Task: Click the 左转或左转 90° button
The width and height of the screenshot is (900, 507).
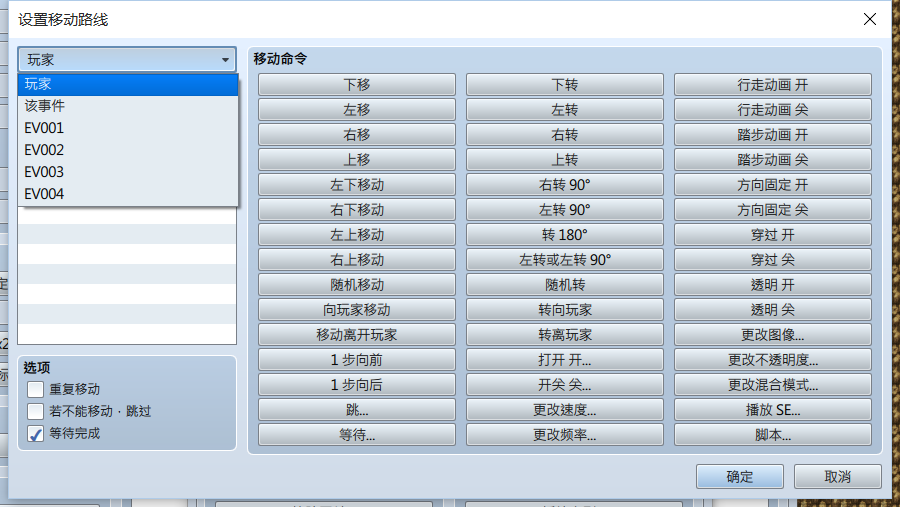Action: coord(565,260)
